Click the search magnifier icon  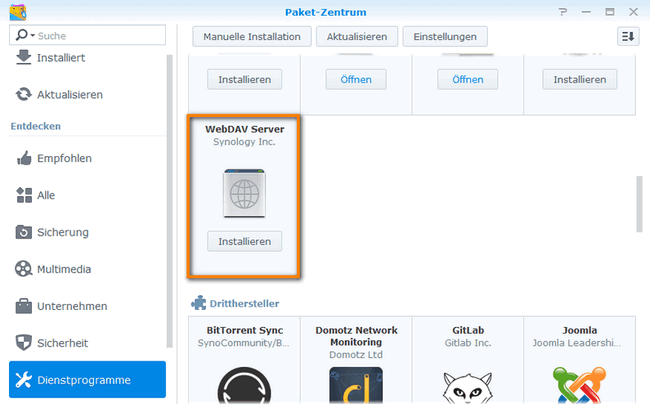point(22,35)
